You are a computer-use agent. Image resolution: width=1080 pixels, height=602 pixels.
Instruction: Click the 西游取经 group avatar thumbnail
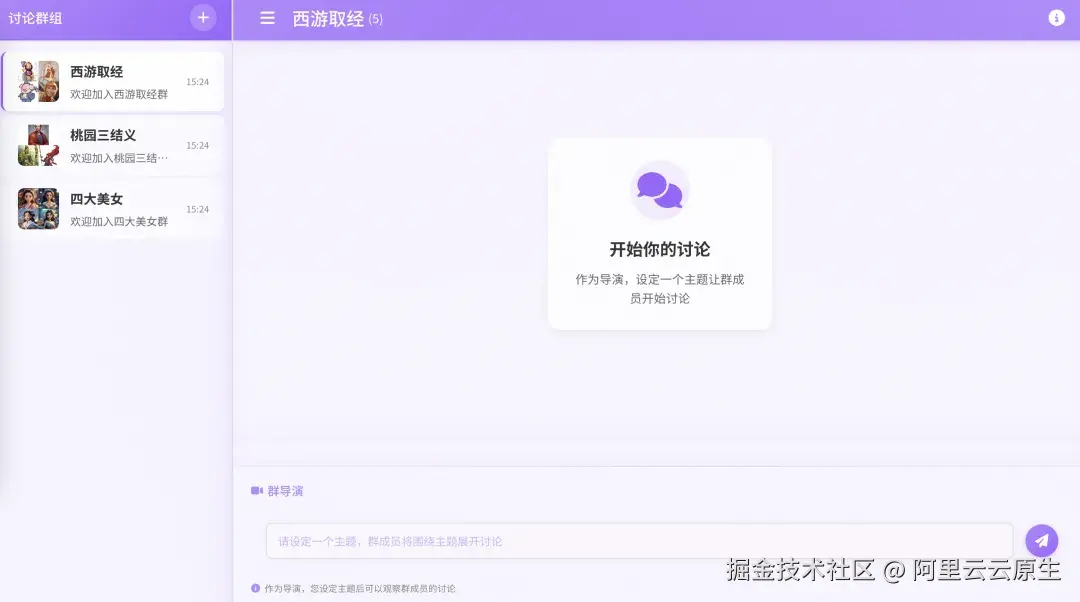click(x=39, y=81)
